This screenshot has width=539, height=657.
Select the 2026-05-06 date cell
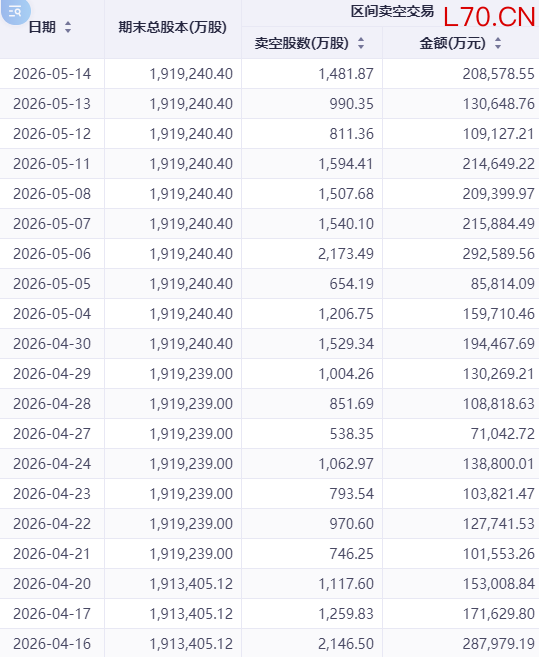coord(52,254)
